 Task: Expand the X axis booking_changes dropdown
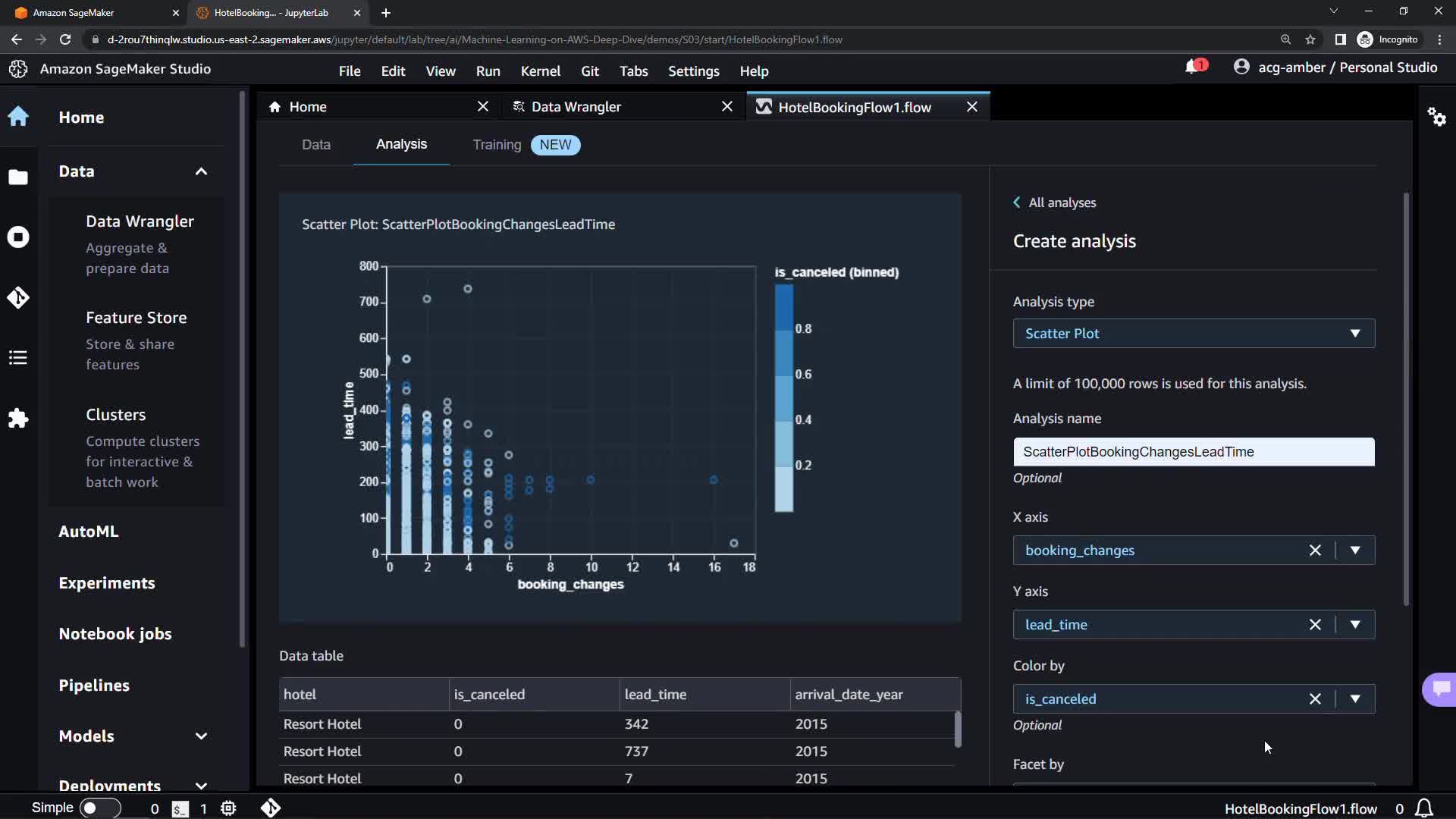(1354, 551)
